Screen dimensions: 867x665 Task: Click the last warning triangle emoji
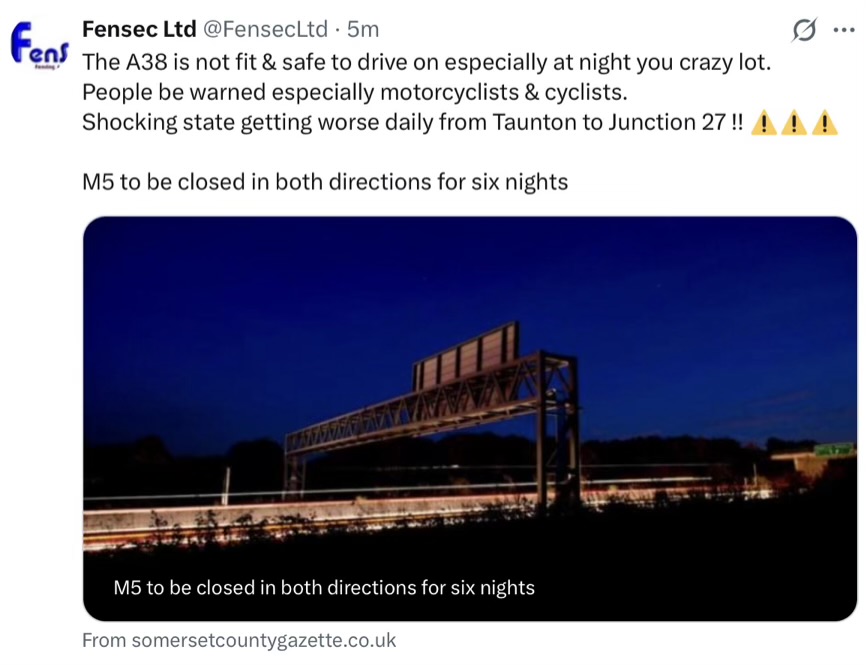coord(824,123)
